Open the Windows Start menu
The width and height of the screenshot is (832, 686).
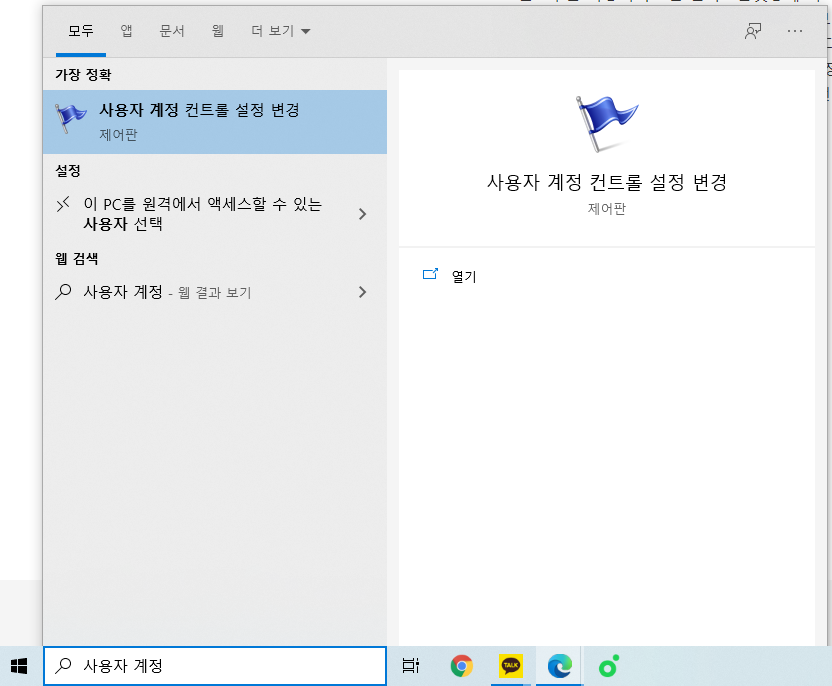pos(19,666)
